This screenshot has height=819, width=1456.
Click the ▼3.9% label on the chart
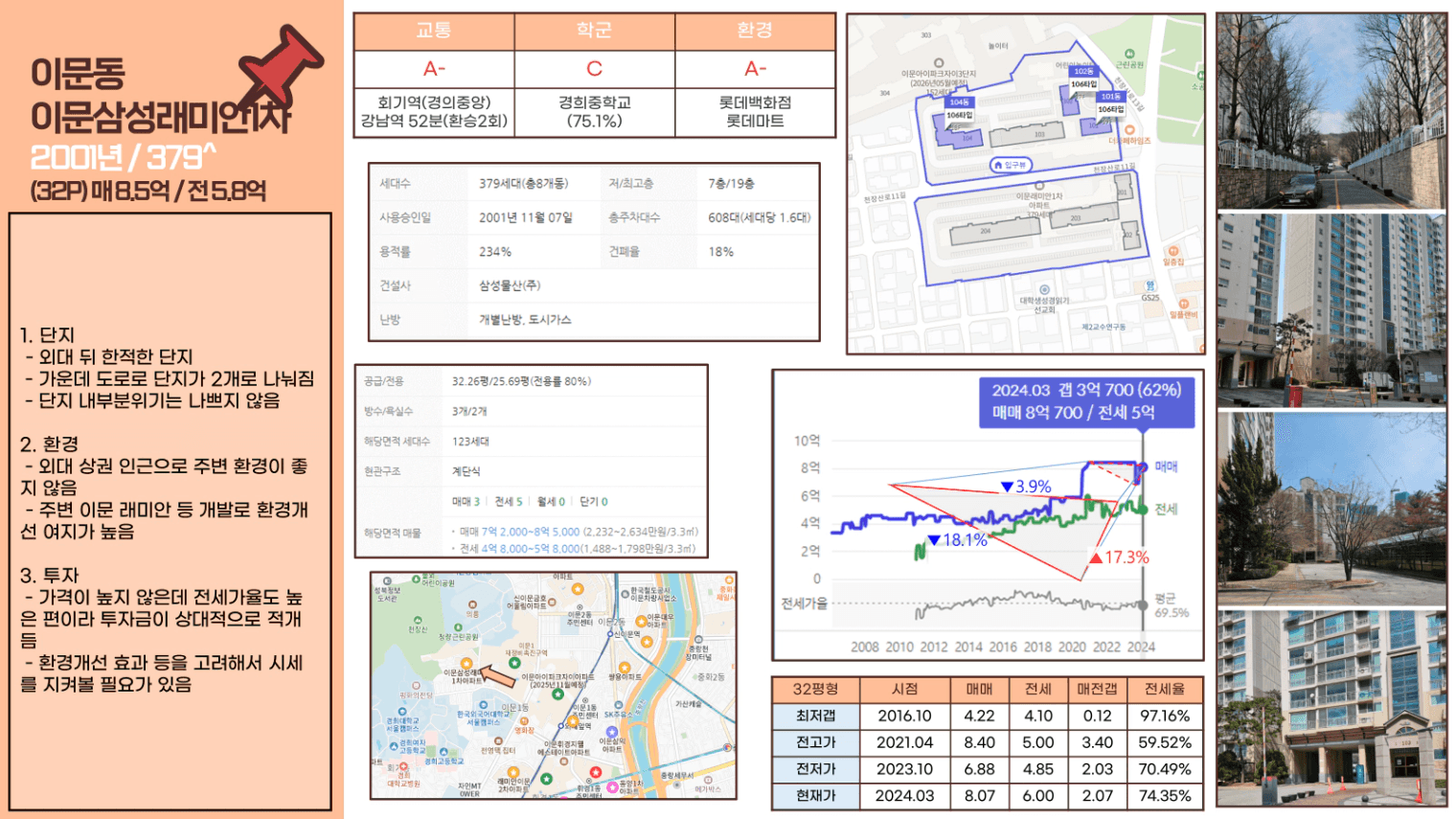point(1026,486)
